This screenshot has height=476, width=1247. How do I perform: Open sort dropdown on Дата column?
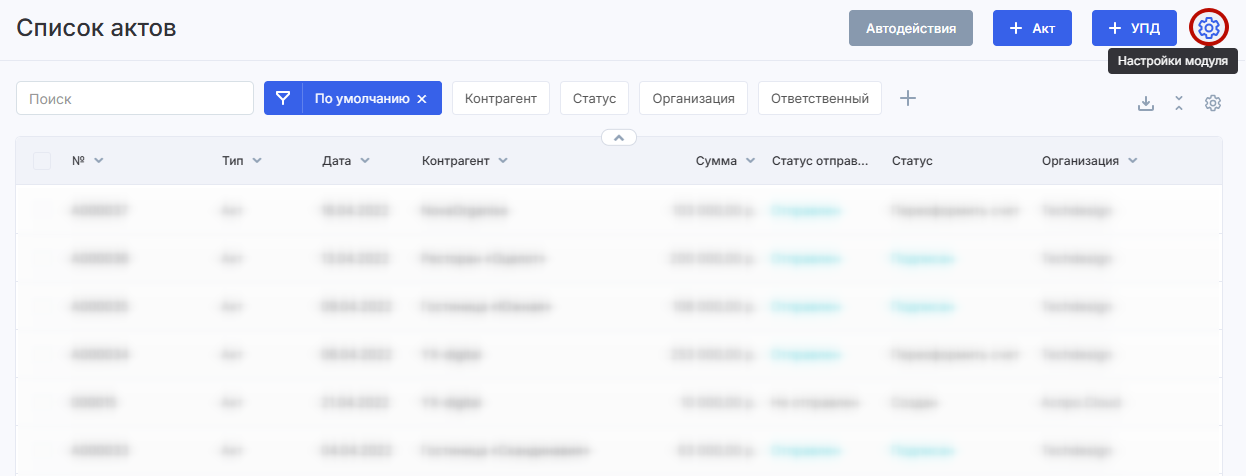coord(365,161)
